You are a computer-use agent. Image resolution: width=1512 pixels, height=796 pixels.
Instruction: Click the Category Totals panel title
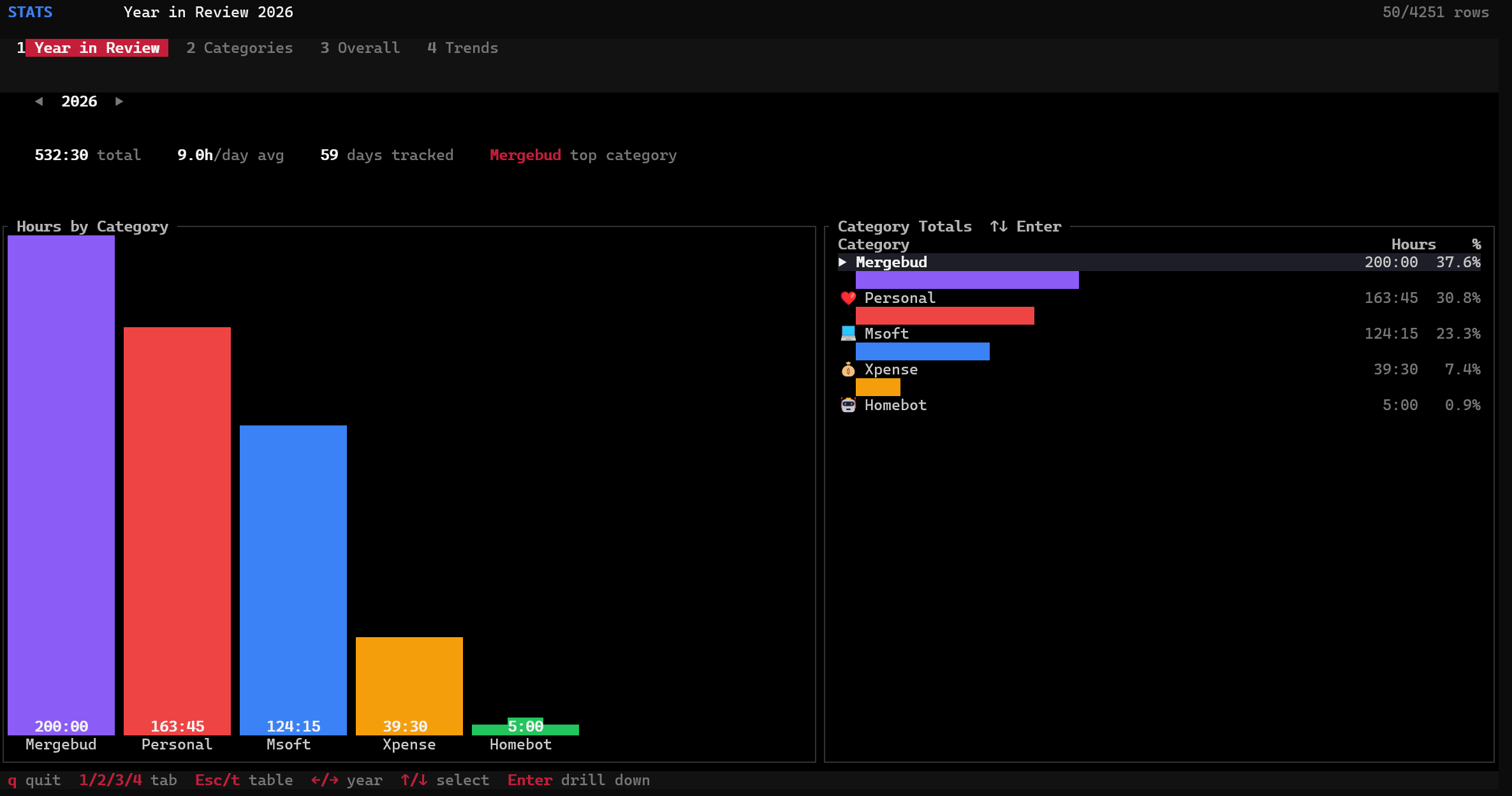905,226
